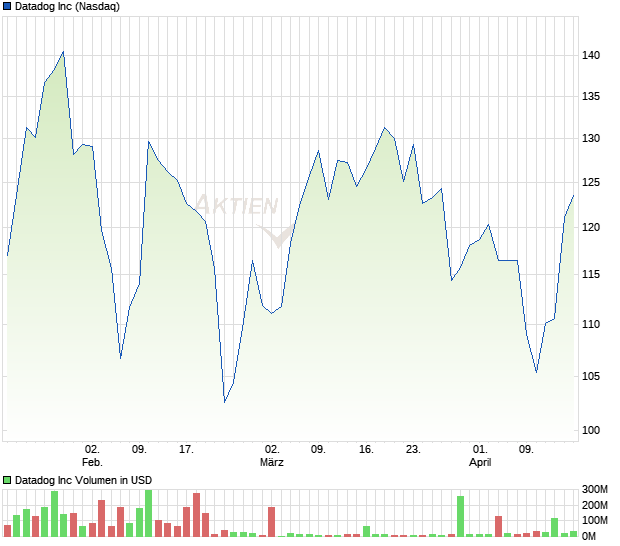Click the 'Datadog Inc (Nasdaq)' chart title
The height and width of the screenshot is (546, 620).
67,6
